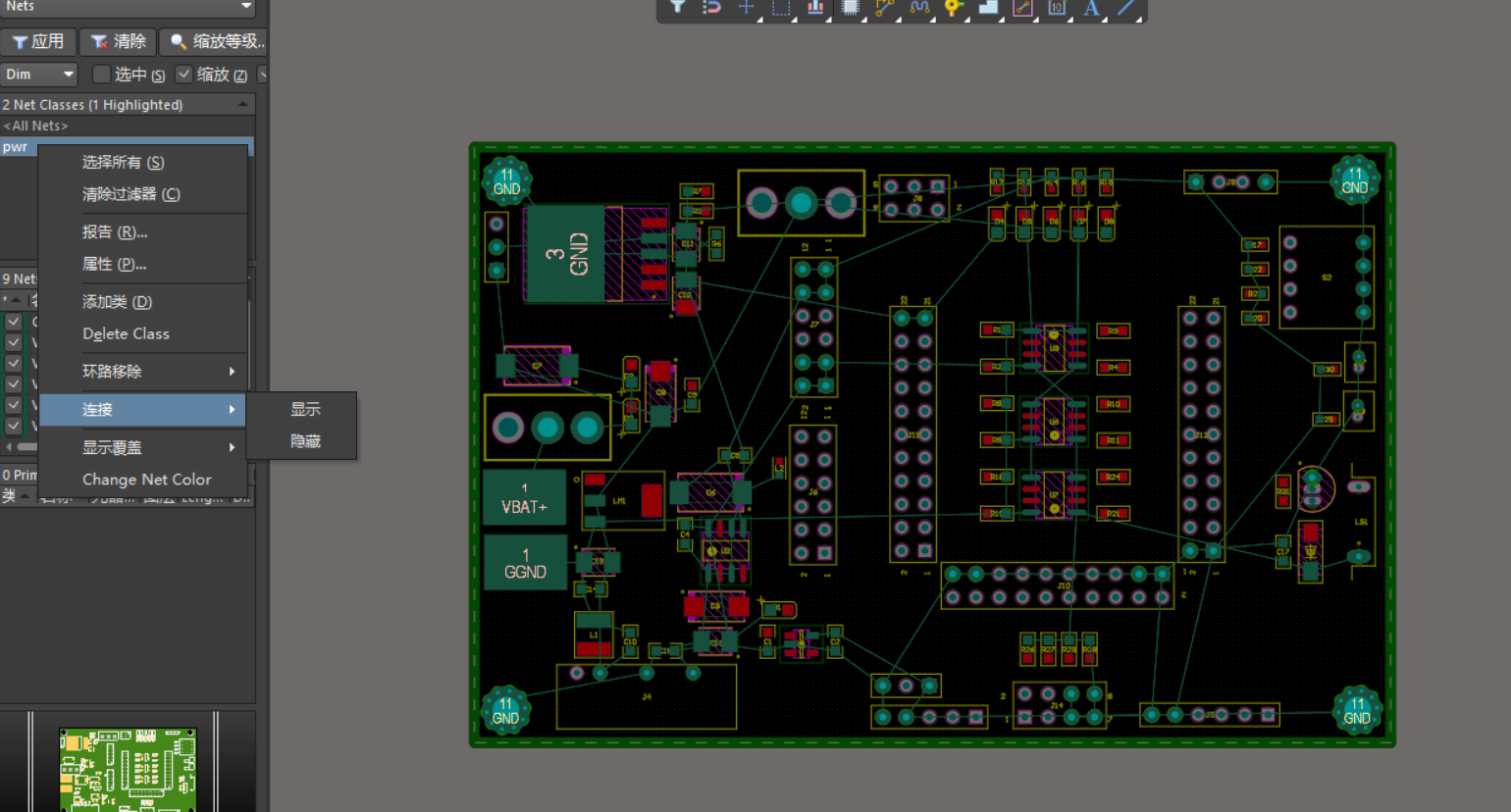Uncheck the second net row checkbox

[14, 342]
